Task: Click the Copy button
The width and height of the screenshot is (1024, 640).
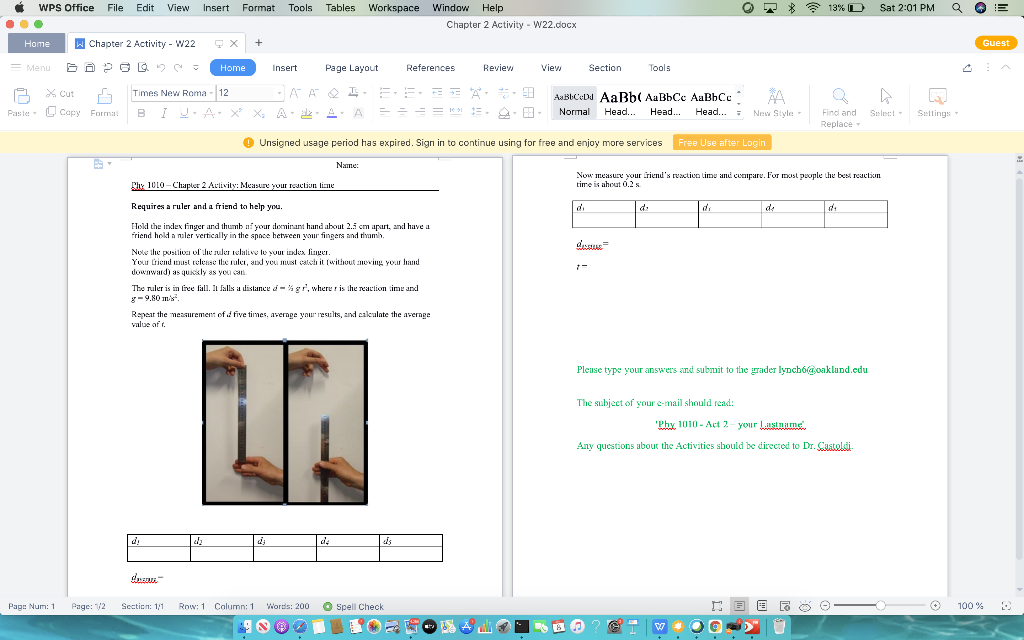Action: [63, 112]
